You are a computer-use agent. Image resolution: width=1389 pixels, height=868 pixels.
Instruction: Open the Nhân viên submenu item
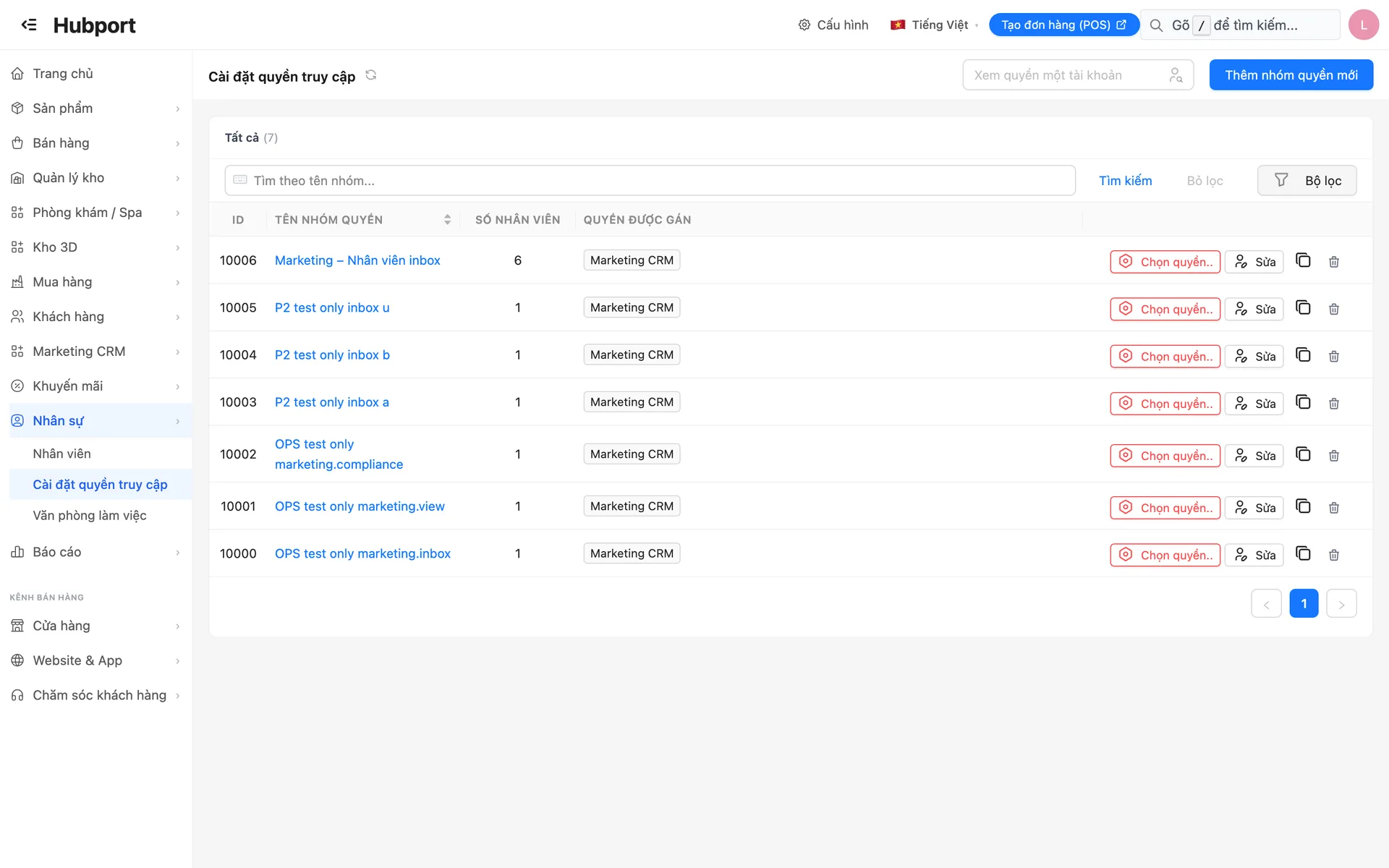coord(61,454)
